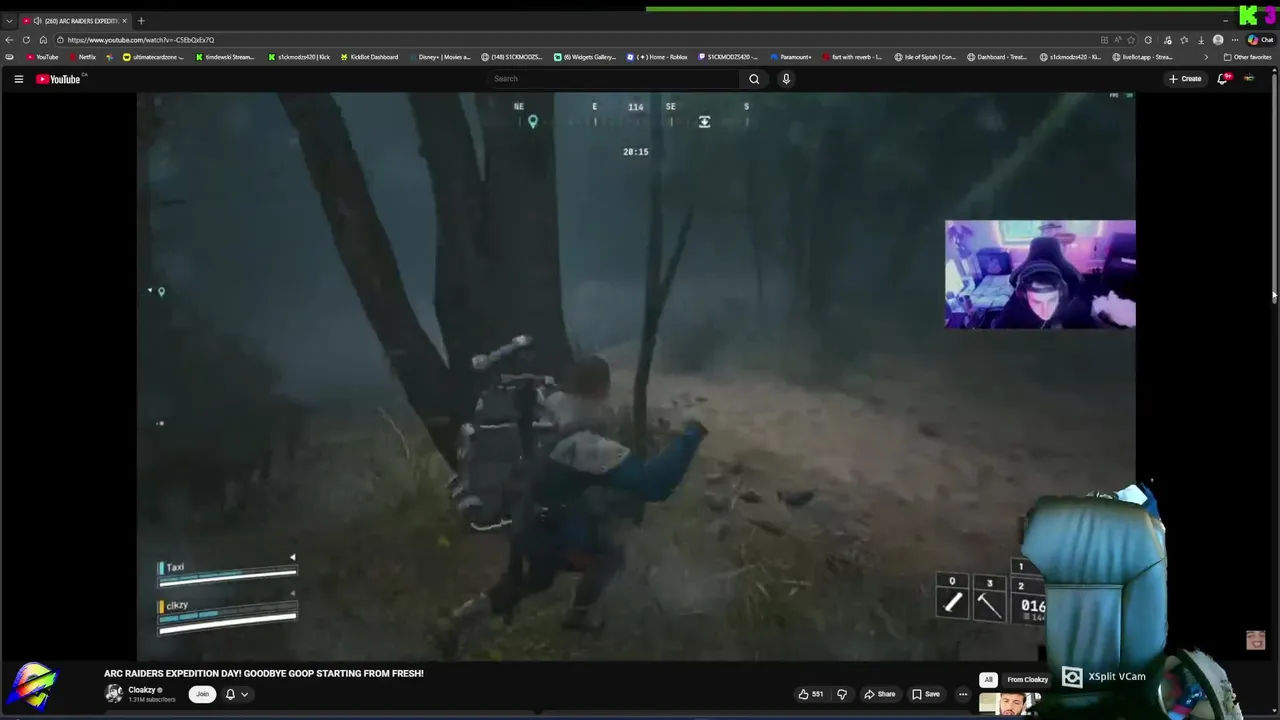Viewport: 1280px width, 720px height.
Task: Open the s1ckmodzs420 | Kick bookmark
Action: (299, 57)
